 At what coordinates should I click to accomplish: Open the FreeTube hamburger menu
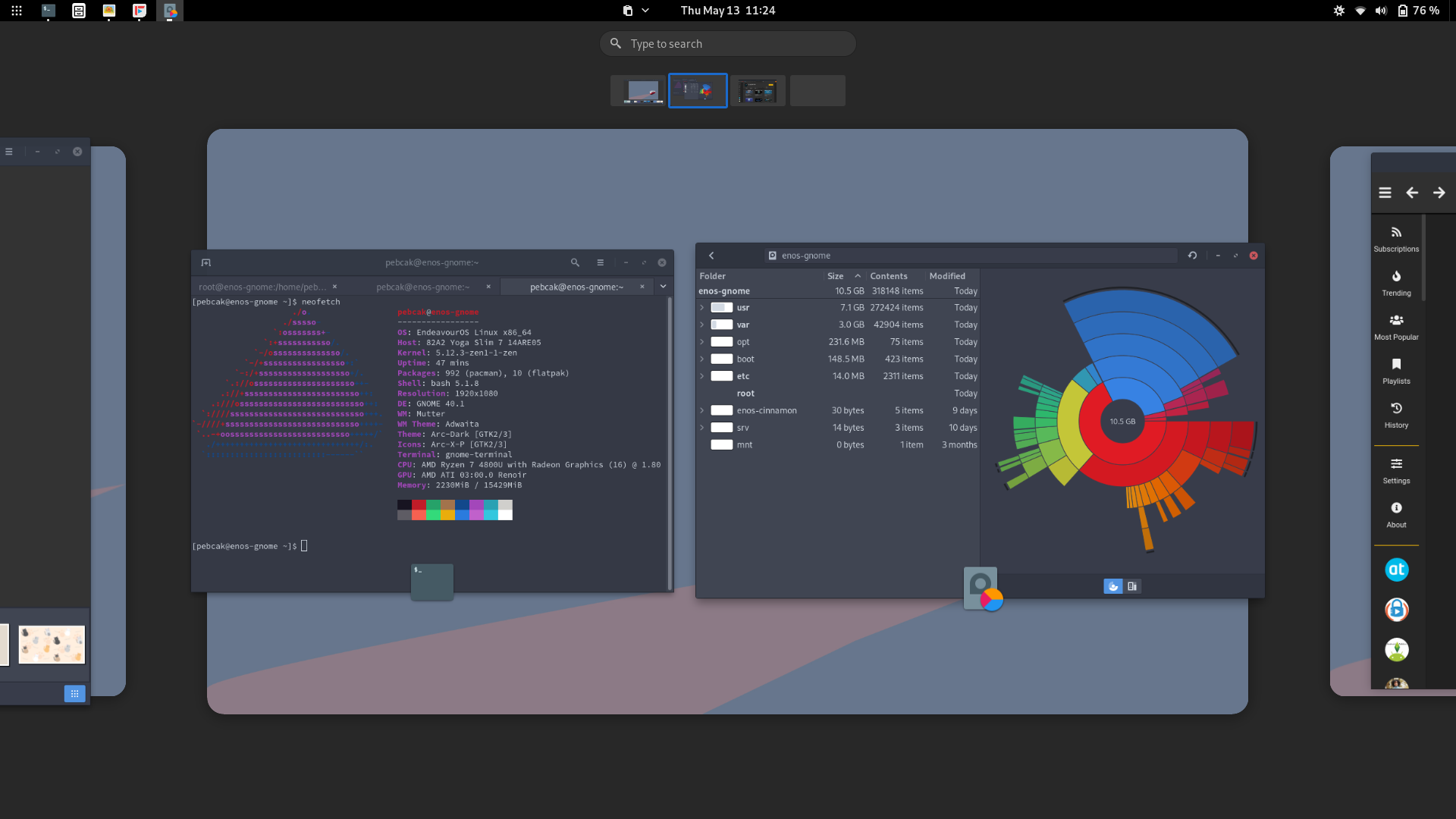pos(1385,193)
